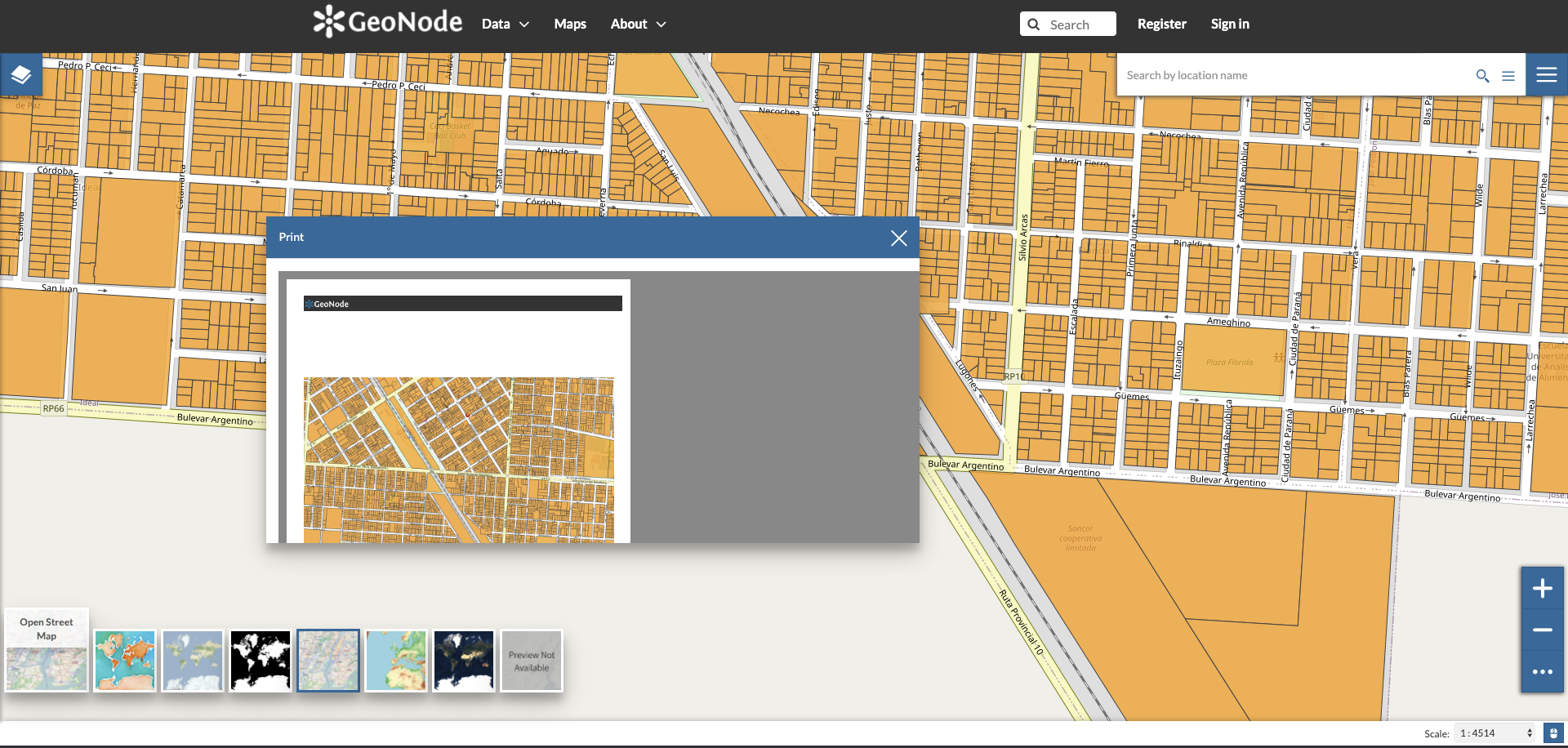Select the orange continents world map background
1568x748 pixels.
tap(125, 661)
